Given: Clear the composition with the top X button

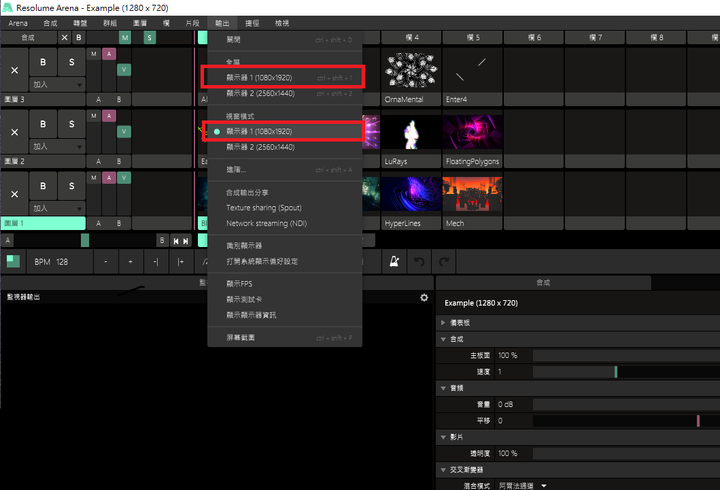Looking at the screenshot, I should (64, 38).
